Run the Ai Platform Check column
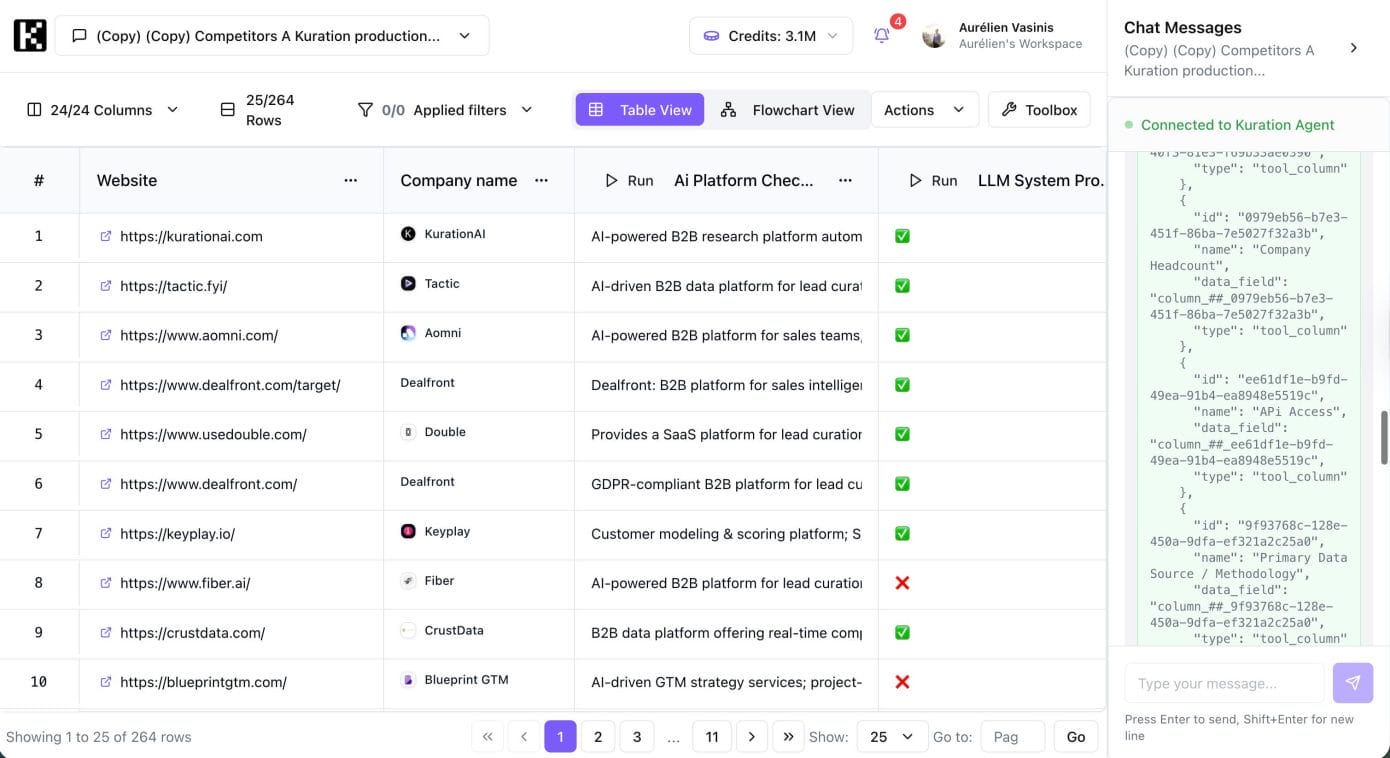1390x758 pixels. 629,181
